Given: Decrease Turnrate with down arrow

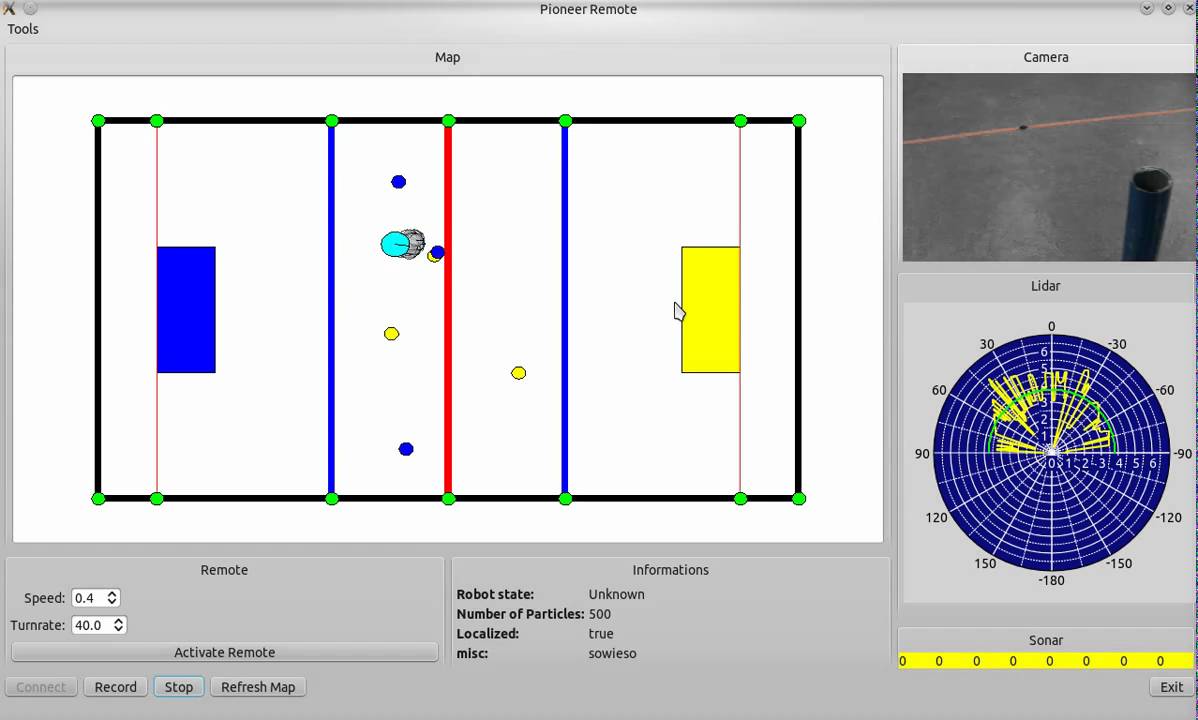Looking at the screenshot, I should pyautogui.click(x=118, y=630).
